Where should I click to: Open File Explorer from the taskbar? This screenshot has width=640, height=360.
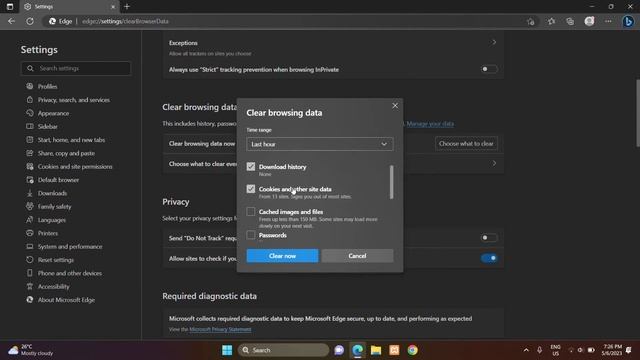click(376, 350)
